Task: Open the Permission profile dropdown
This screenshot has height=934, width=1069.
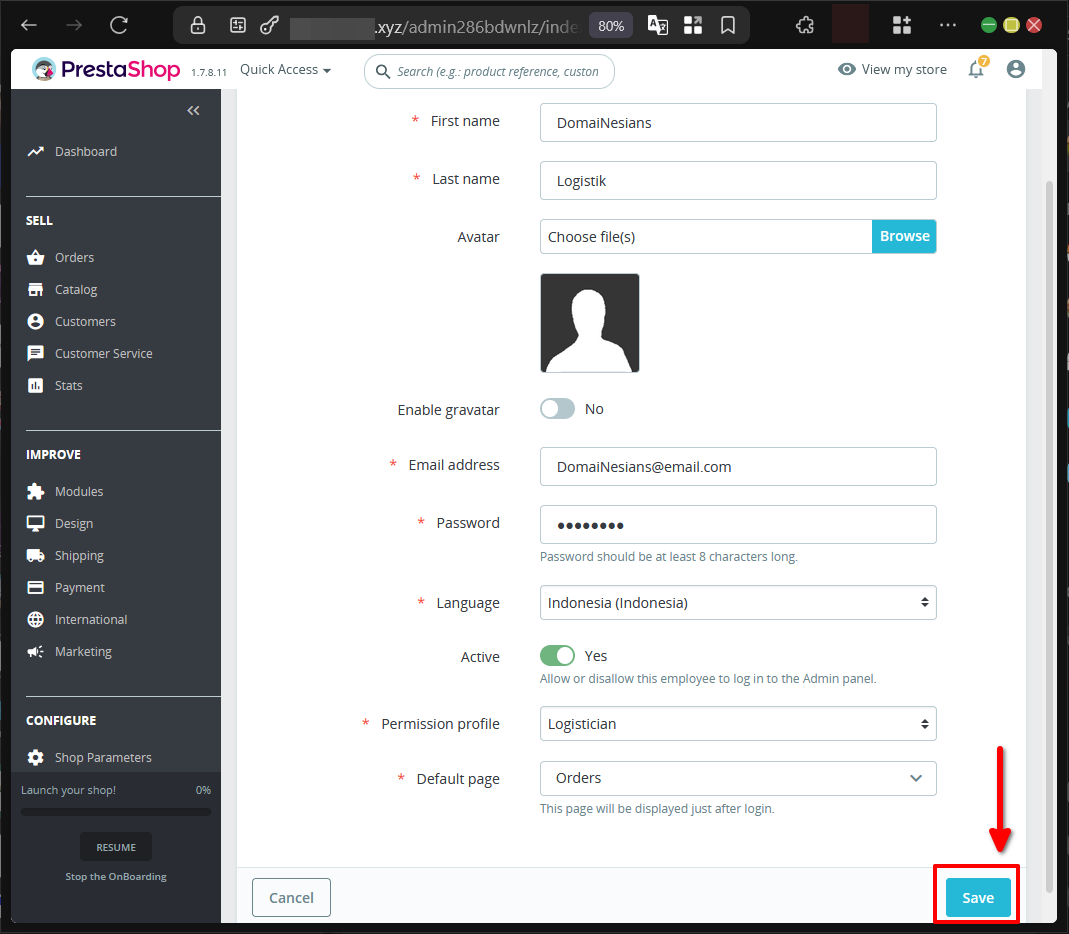Action: 737,723
